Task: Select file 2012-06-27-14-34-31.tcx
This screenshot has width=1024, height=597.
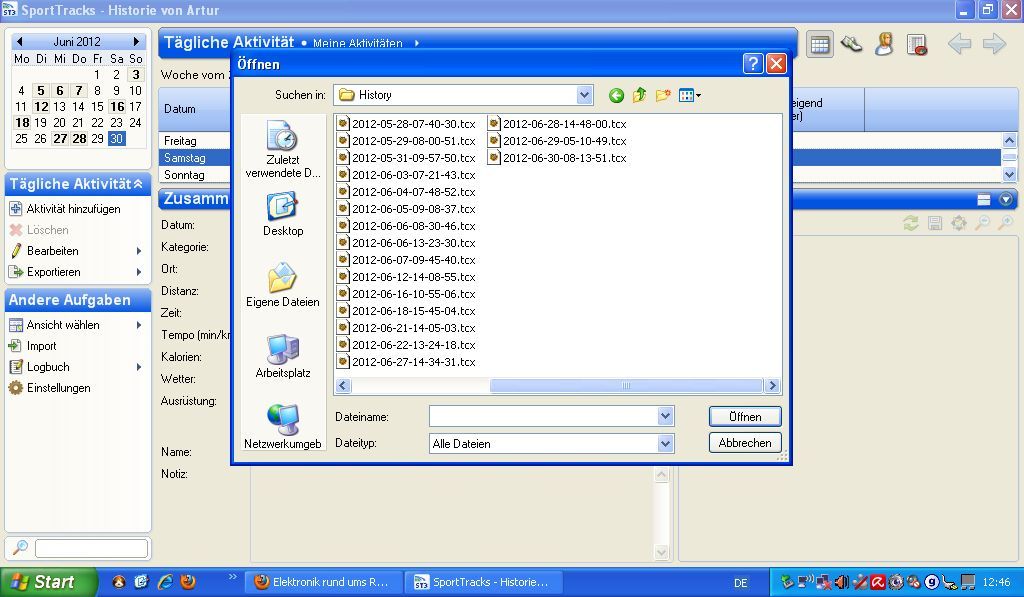Action: click(x=406, y=362)
